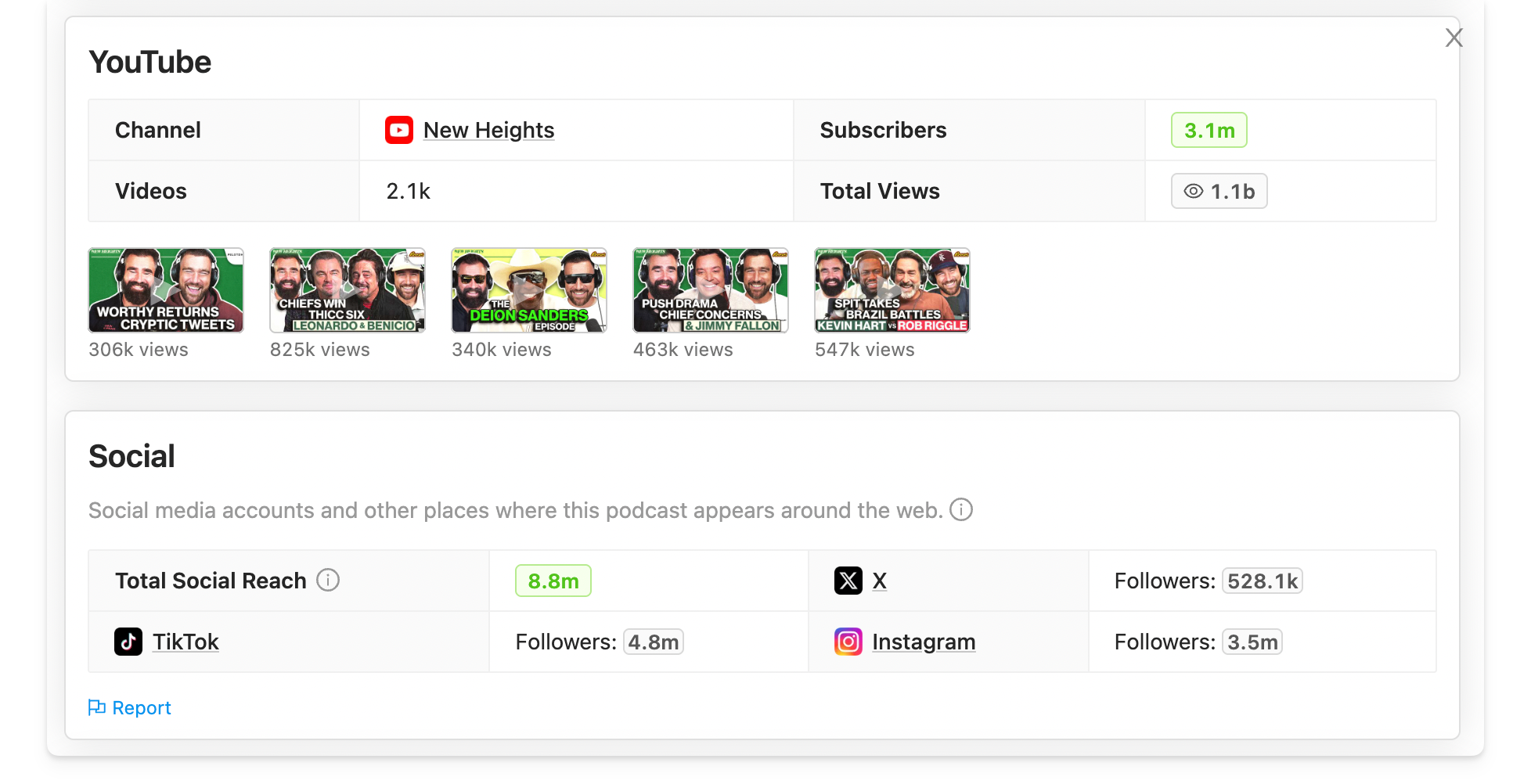The width and height of the screenshot is (1531, 784).
Task: Click the YouTube logo icon beside New Heights
Action: (x=398, y=130)
